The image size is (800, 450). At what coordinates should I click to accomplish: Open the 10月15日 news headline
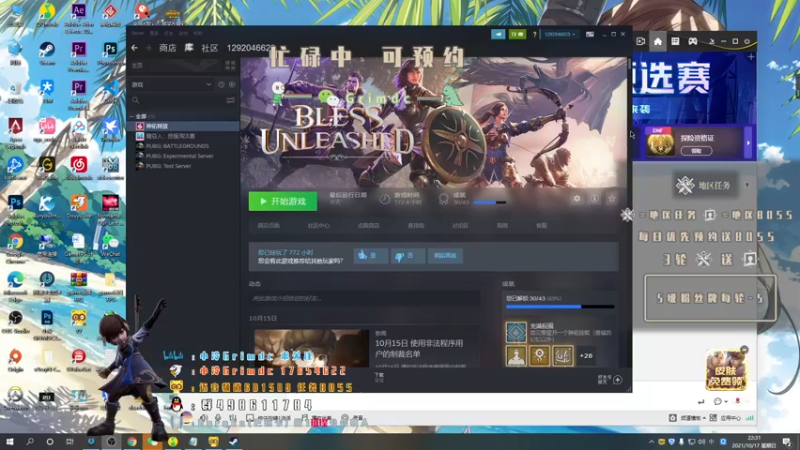[x=419, y=348]
